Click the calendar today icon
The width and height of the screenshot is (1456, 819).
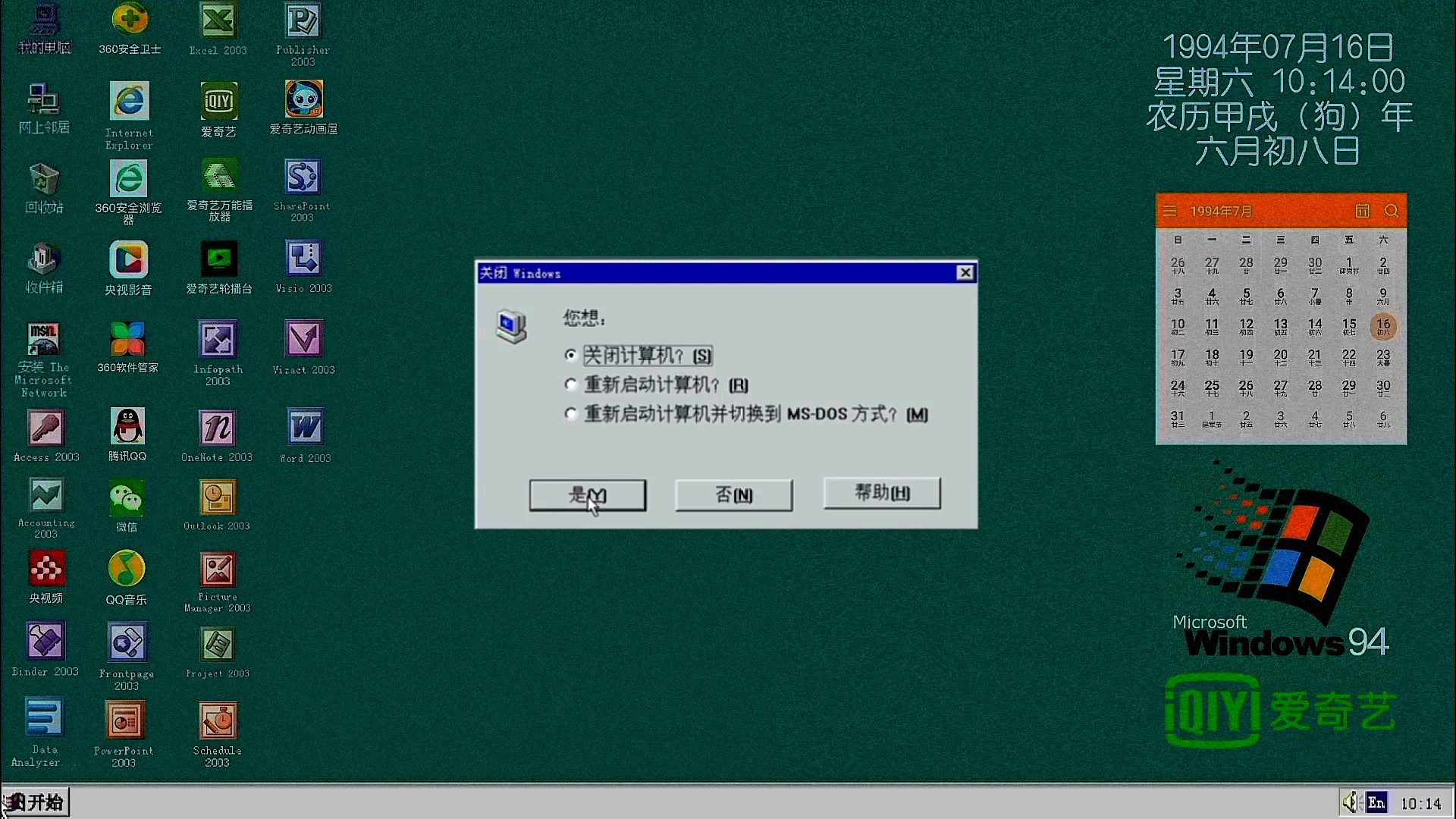coord(1363,211)
